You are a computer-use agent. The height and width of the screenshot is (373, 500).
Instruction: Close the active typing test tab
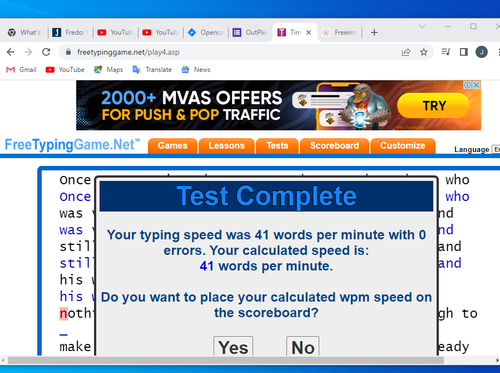pyautogui.click(x=309, y=32)
